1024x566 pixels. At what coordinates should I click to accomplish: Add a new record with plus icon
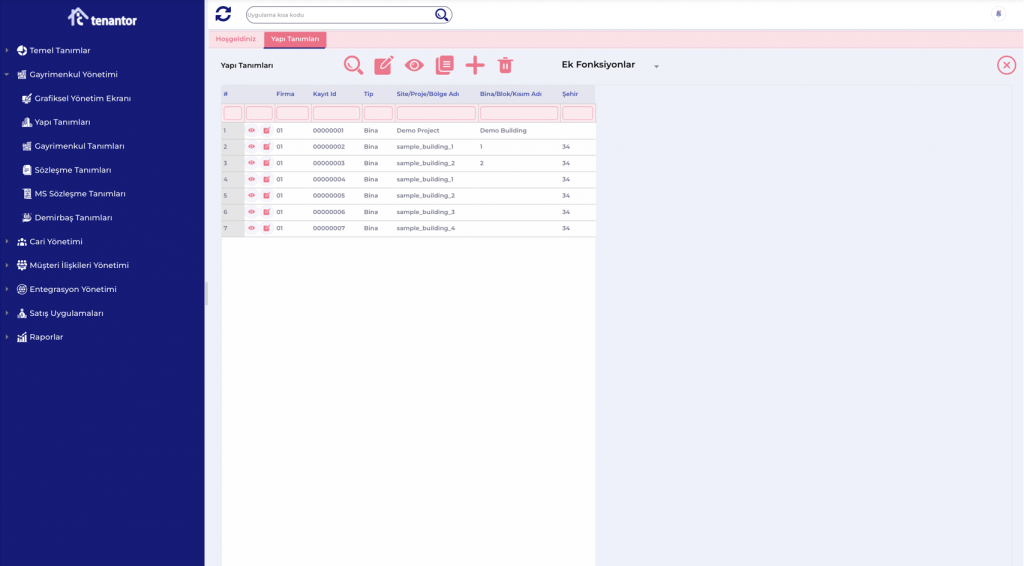(475, 65)
